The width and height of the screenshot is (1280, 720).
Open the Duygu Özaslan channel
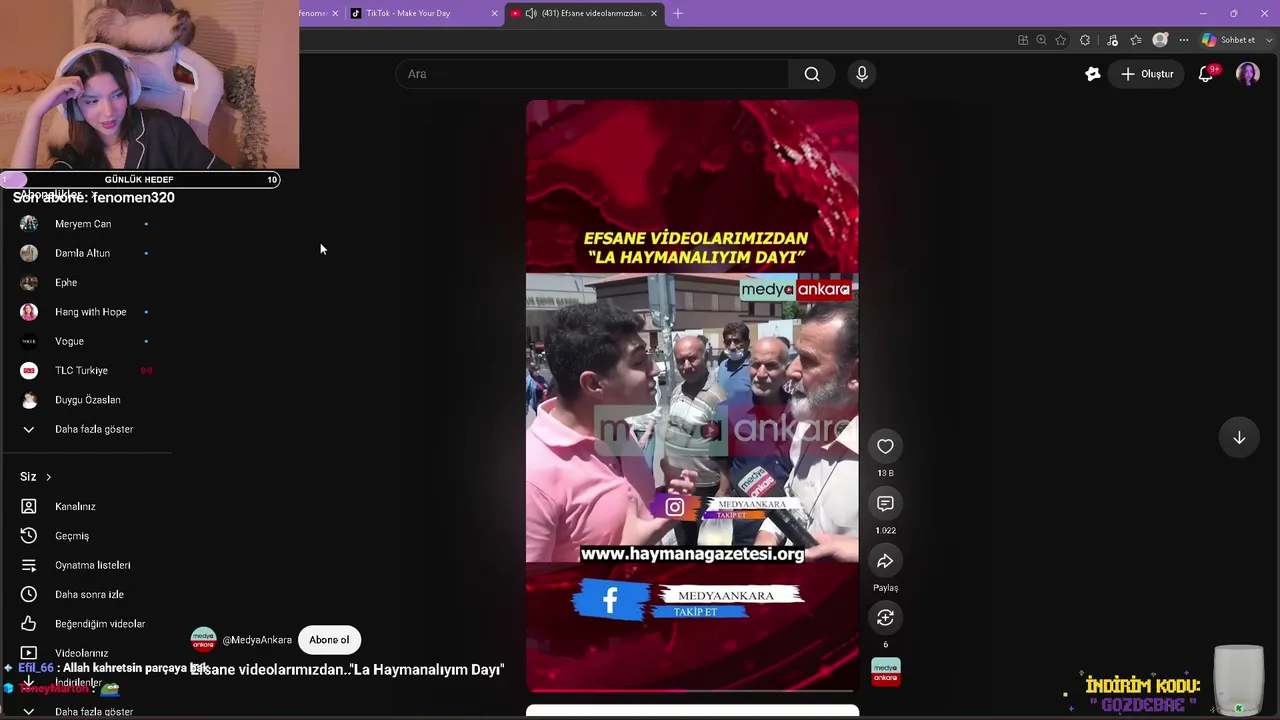[86, 400]
